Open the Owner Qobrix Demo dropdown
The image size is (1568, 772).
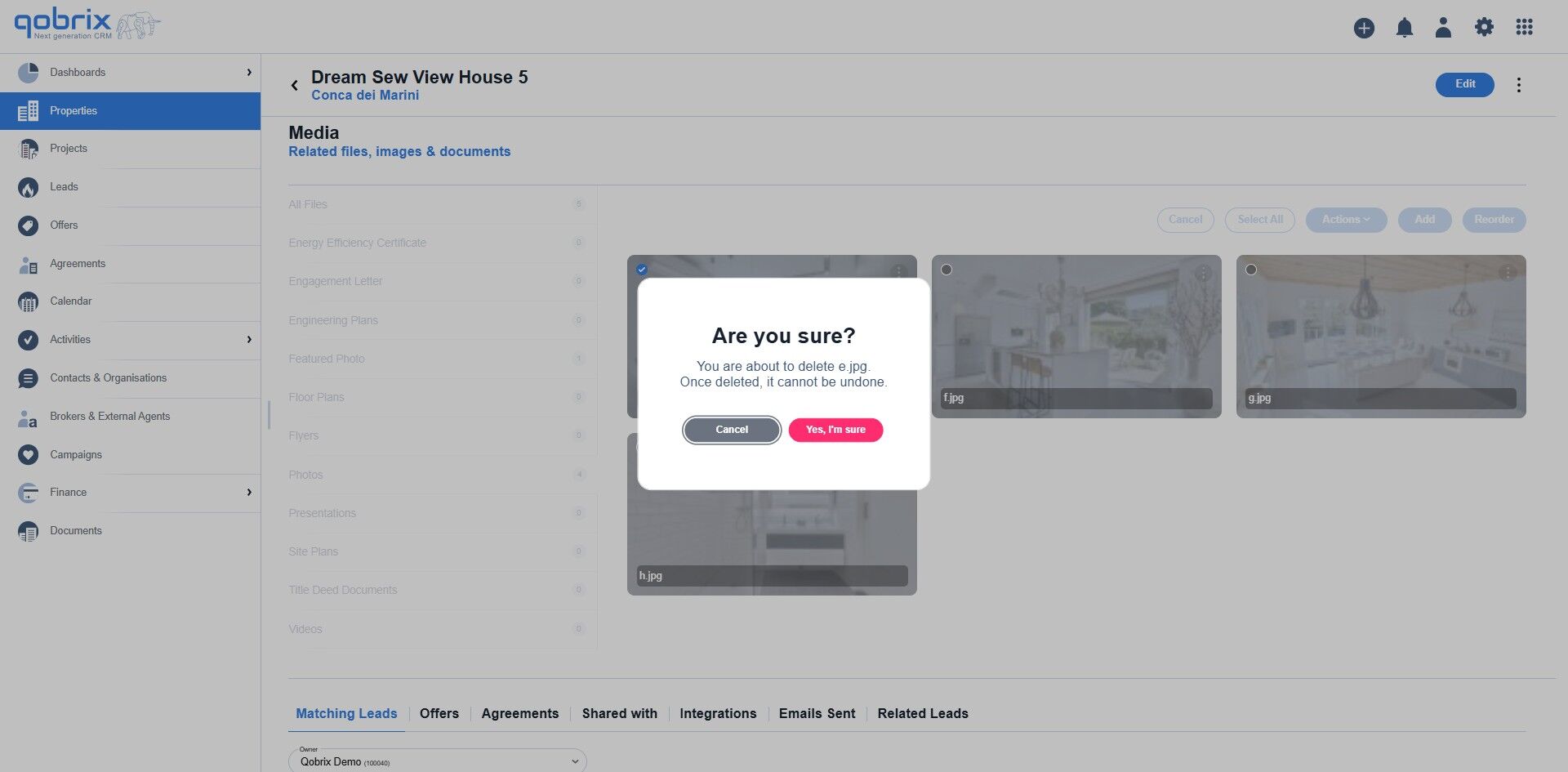tap(438, 761)
